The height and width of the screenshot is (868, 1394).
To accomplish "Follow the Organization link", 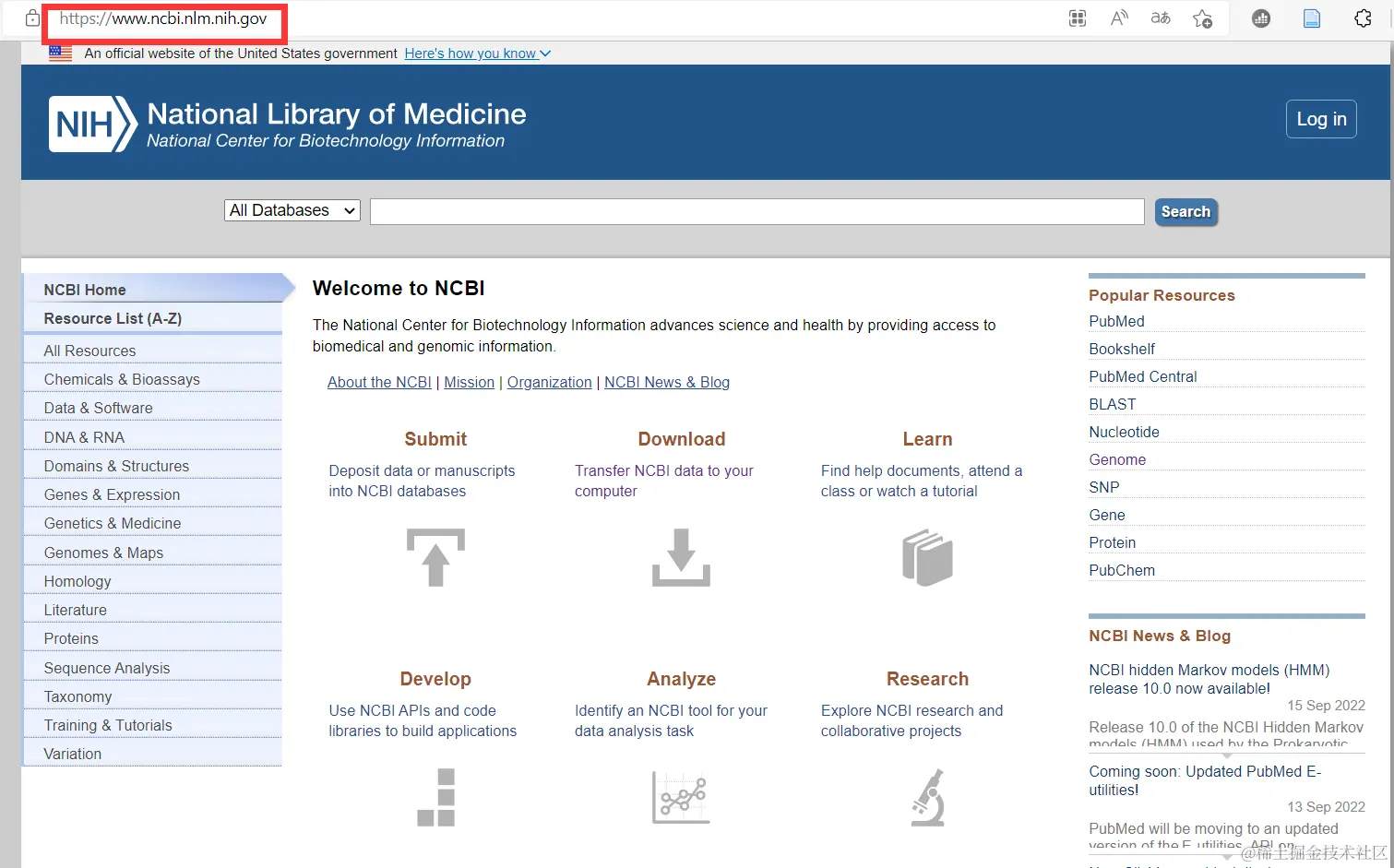I will (x=549, y=382).
